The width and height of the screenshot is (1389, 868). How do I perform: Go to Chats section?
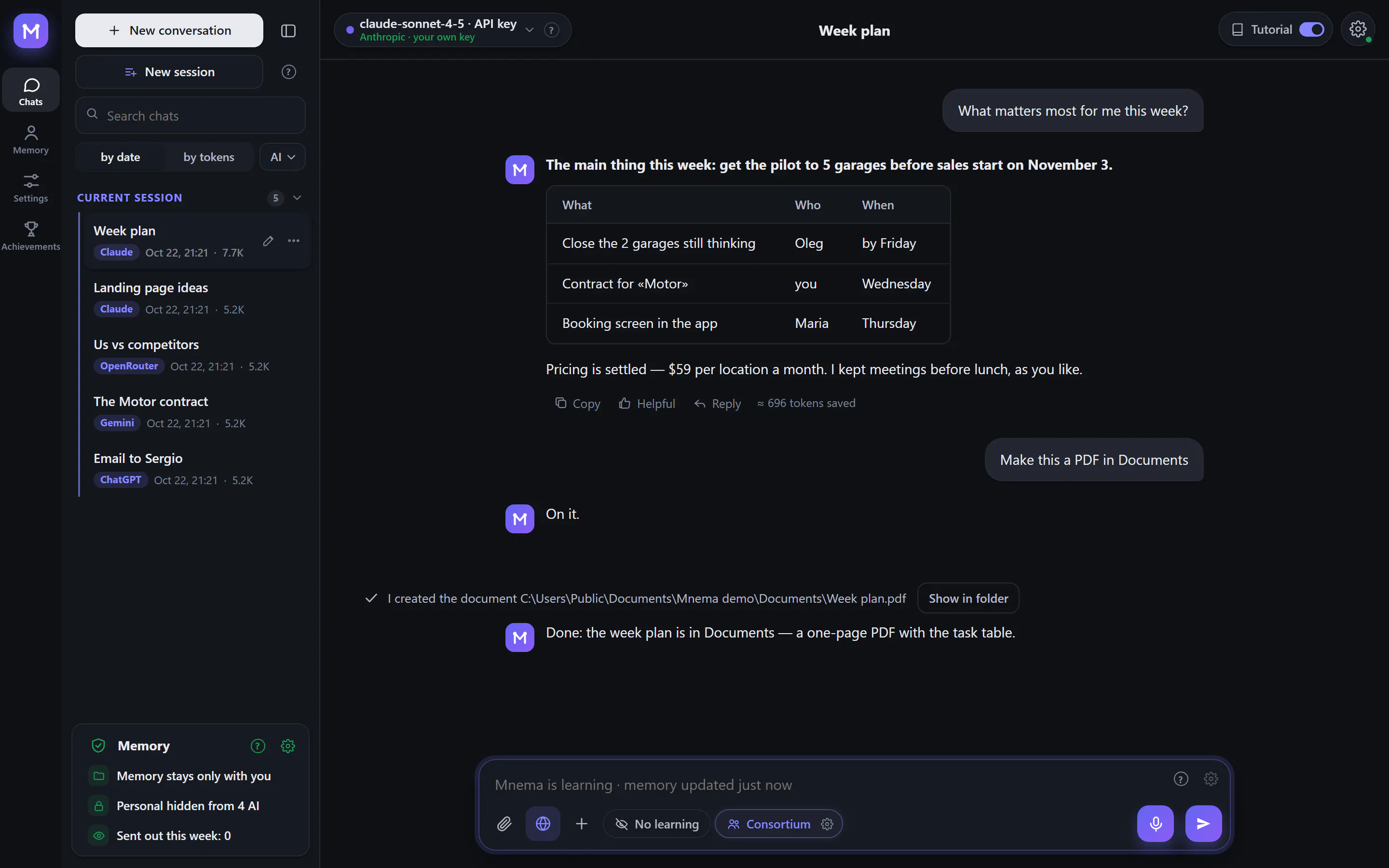tap(30, 91)
